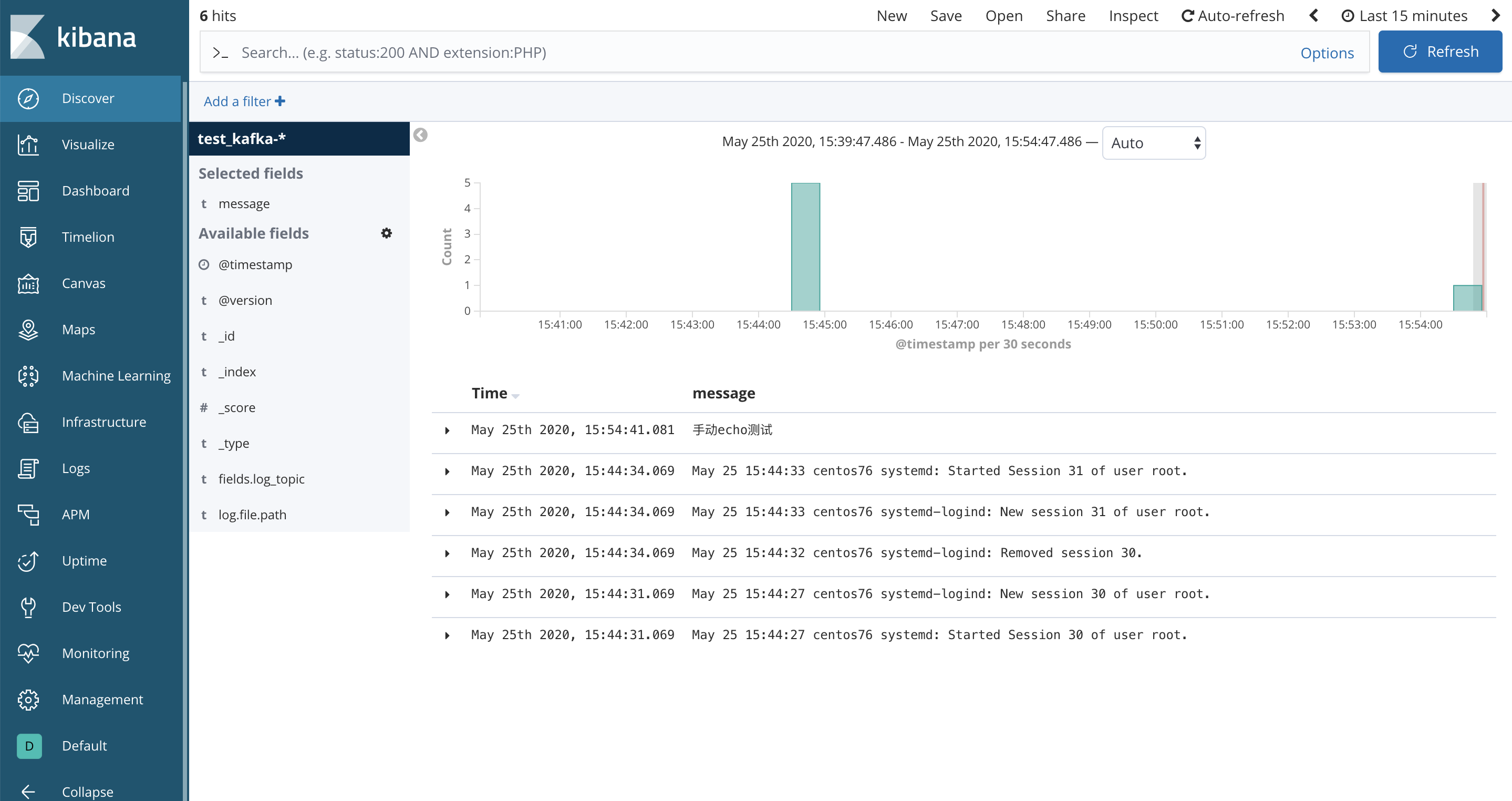Collapse the fields sidebar with the arrow button
This screenshot has height=801, width=1512.
420,135
